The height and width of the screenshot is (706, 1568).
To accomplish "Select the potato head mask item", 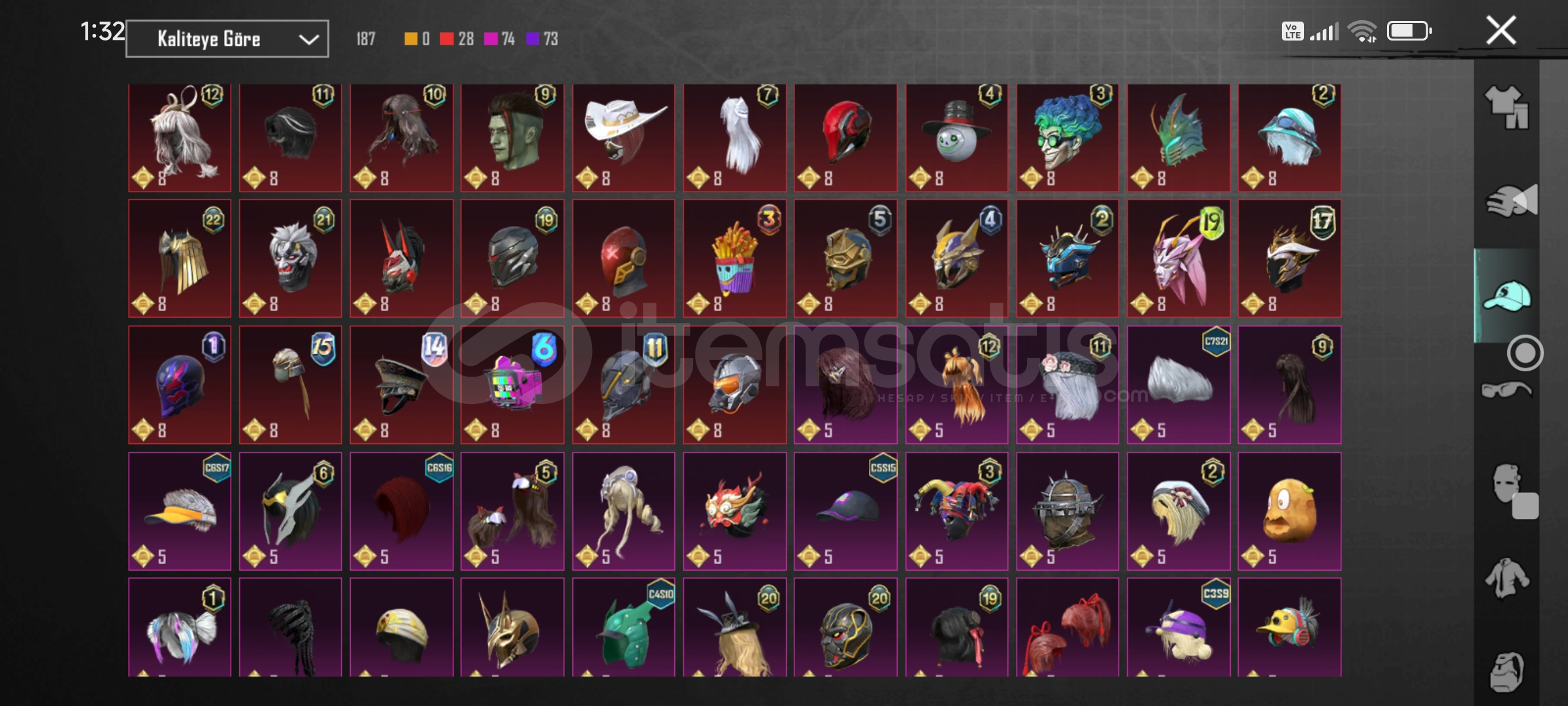I will point(1289,511).
